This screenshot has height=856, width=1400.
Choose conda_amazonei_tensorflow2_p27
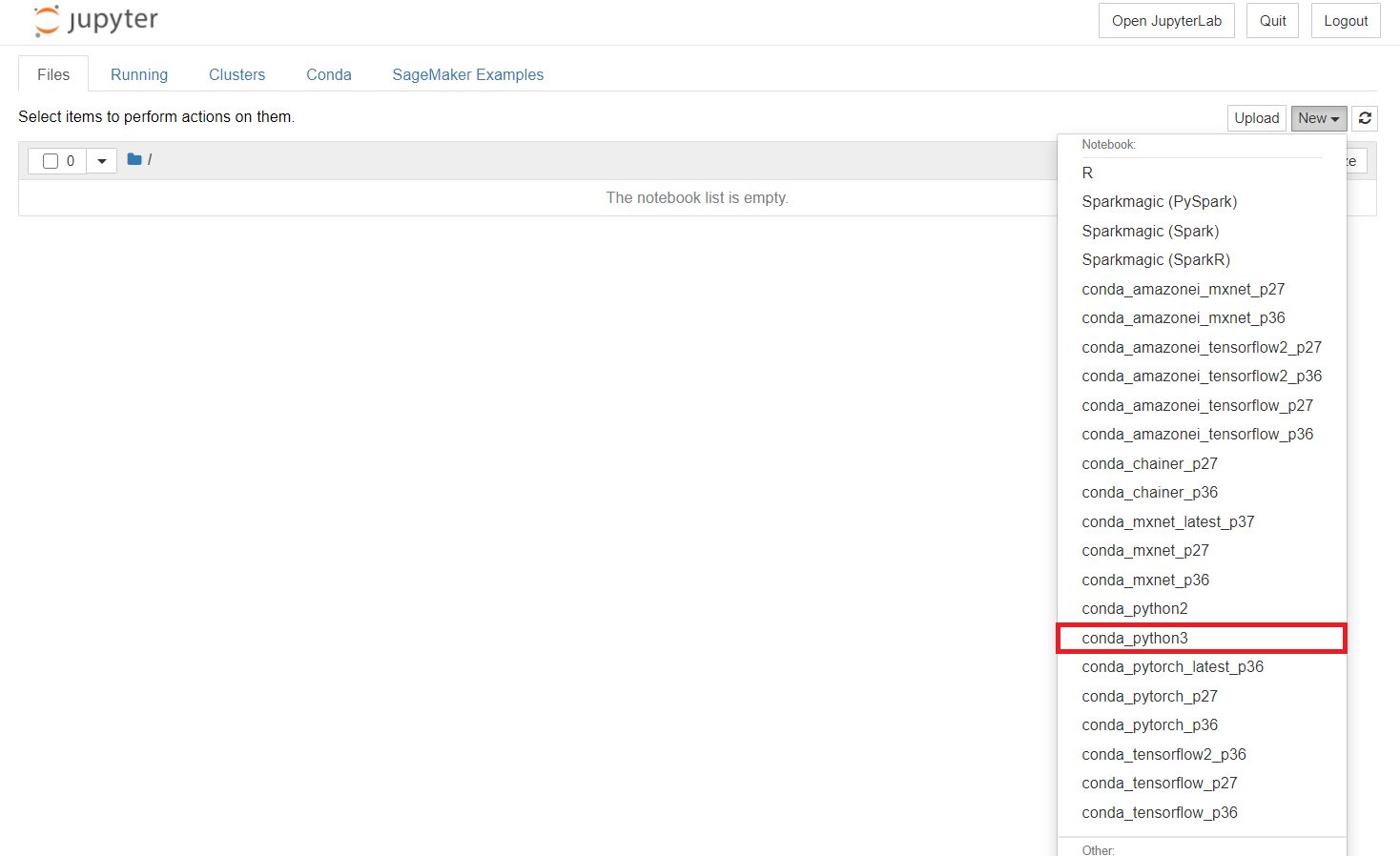tap(1202, 347)
